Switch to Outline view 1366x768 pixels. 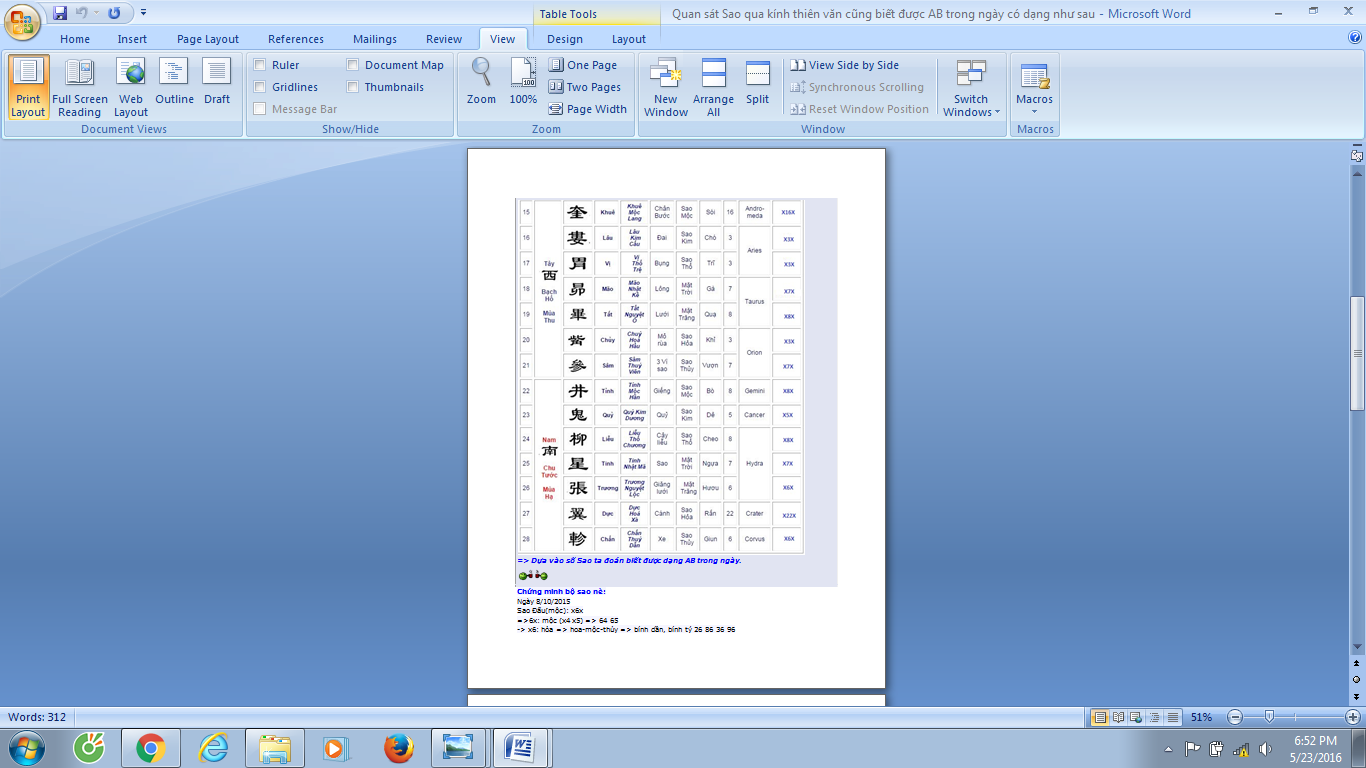(x=174, y=87)
